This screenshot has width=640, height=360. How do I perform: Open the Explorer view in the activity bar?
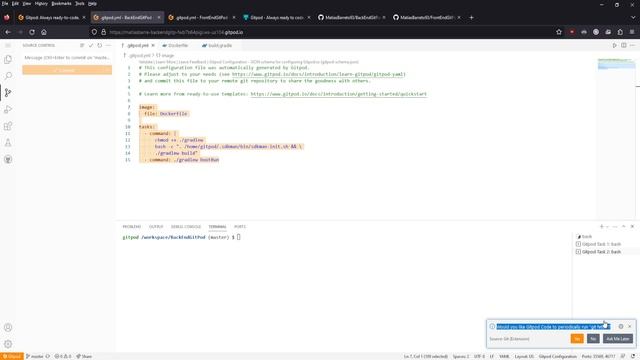coord(8,60)
